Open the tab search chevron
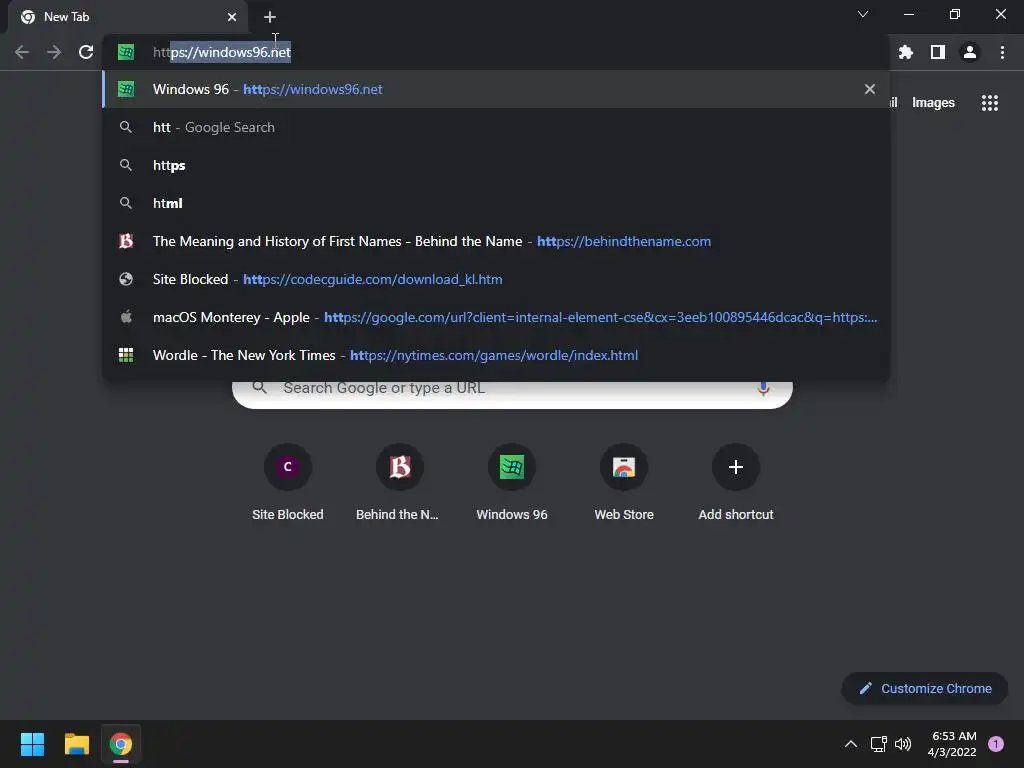Image resolution: width=1024 pixels, height=768 pixels. (x=863, y=14)
